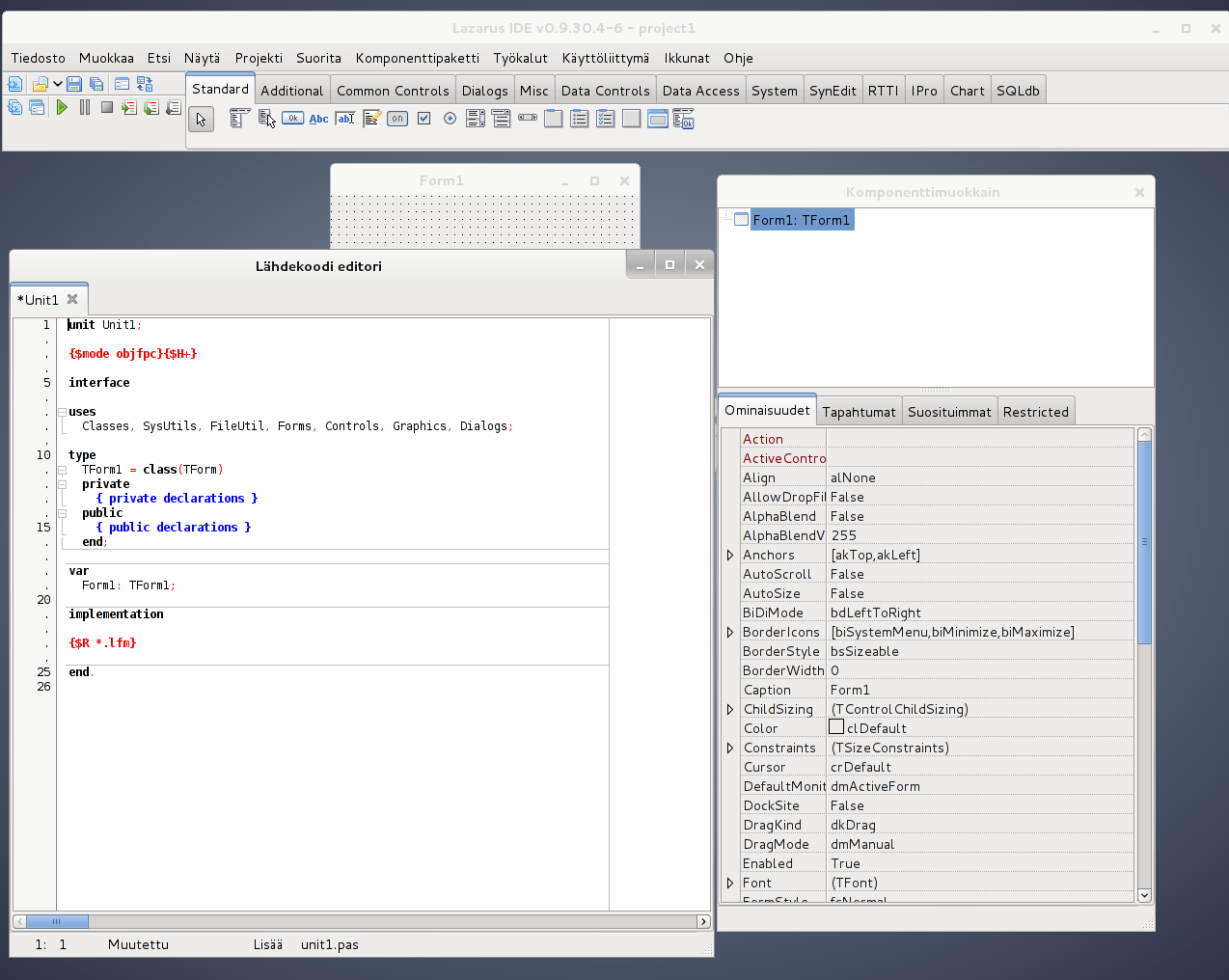Click the View units icon
The height and width of the screenshot is (980, 1229).
(14, 108)
